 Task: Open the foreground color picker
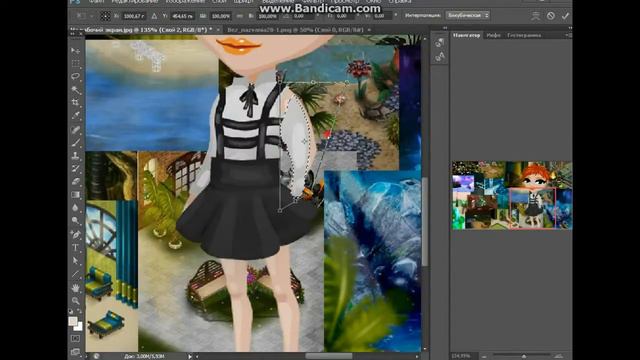pos(73,321)
